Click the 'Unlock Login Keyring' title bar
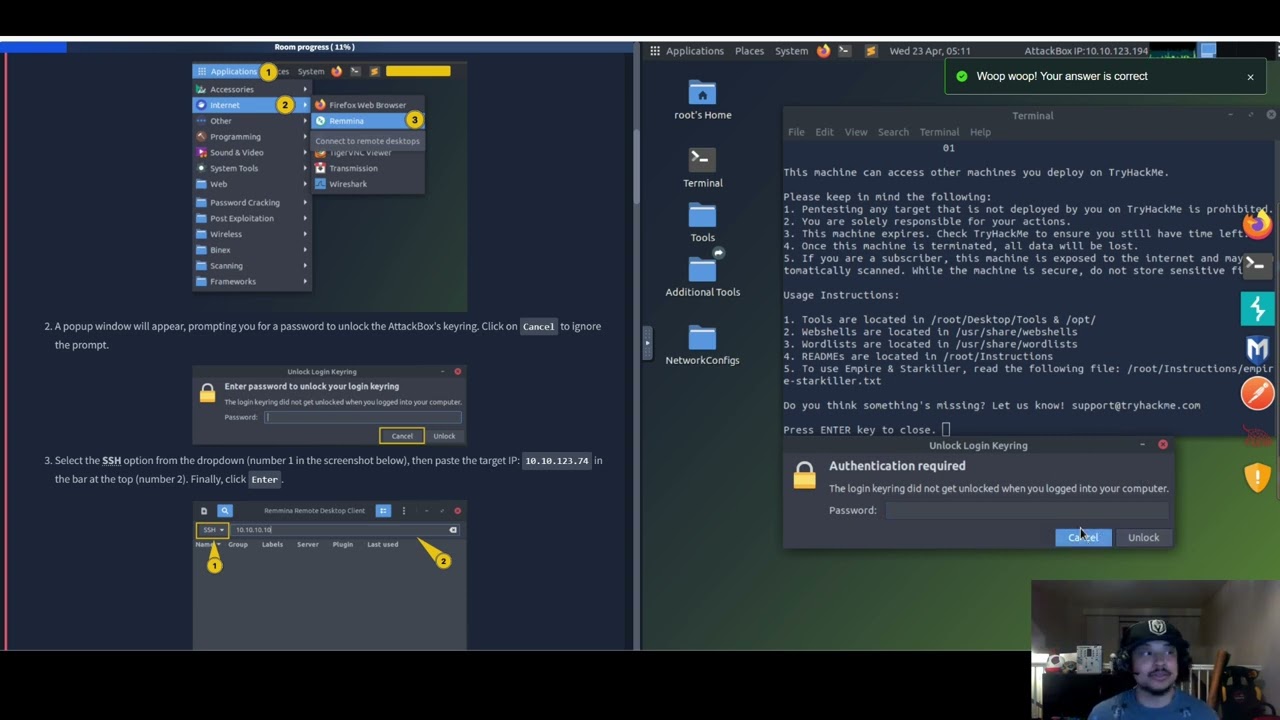The width and height of the screenshot is (1280, 720). coord(978,445)
